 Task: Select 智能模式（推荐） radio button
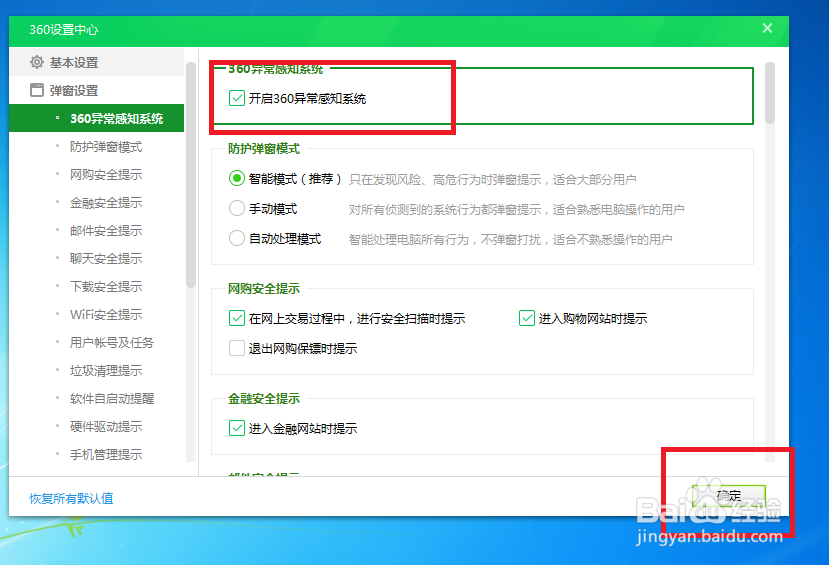237,179
